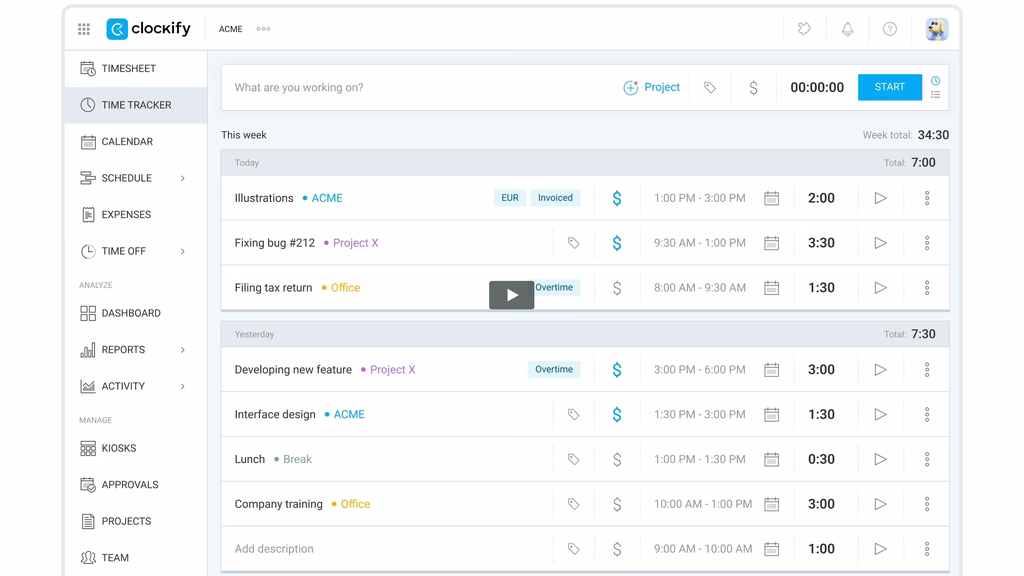Open the Timesheet page
The height and width of the screenshot is (576, 1024).
[136, 69]
